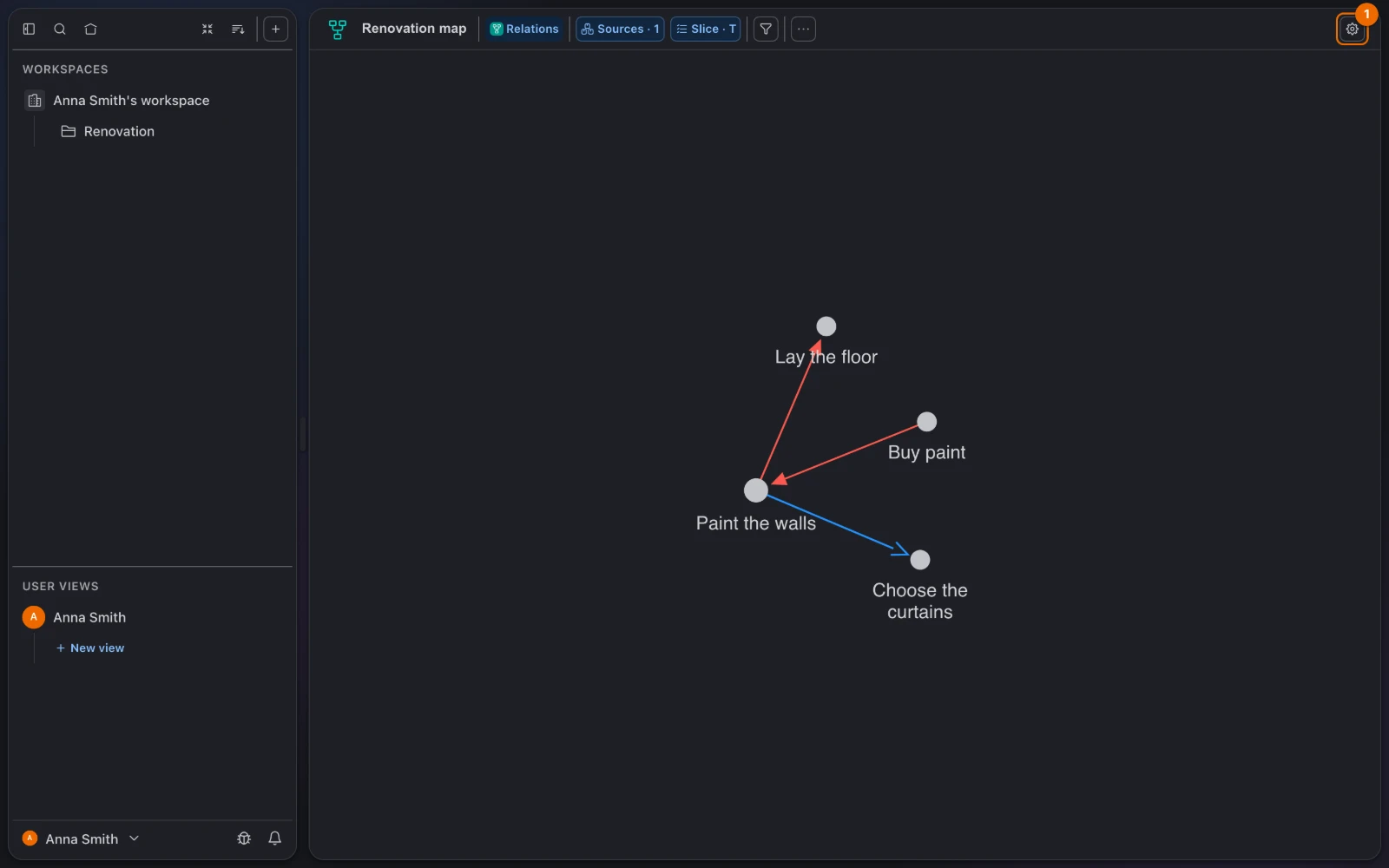Open search with the magnifier icon

[x=60, y=29]
